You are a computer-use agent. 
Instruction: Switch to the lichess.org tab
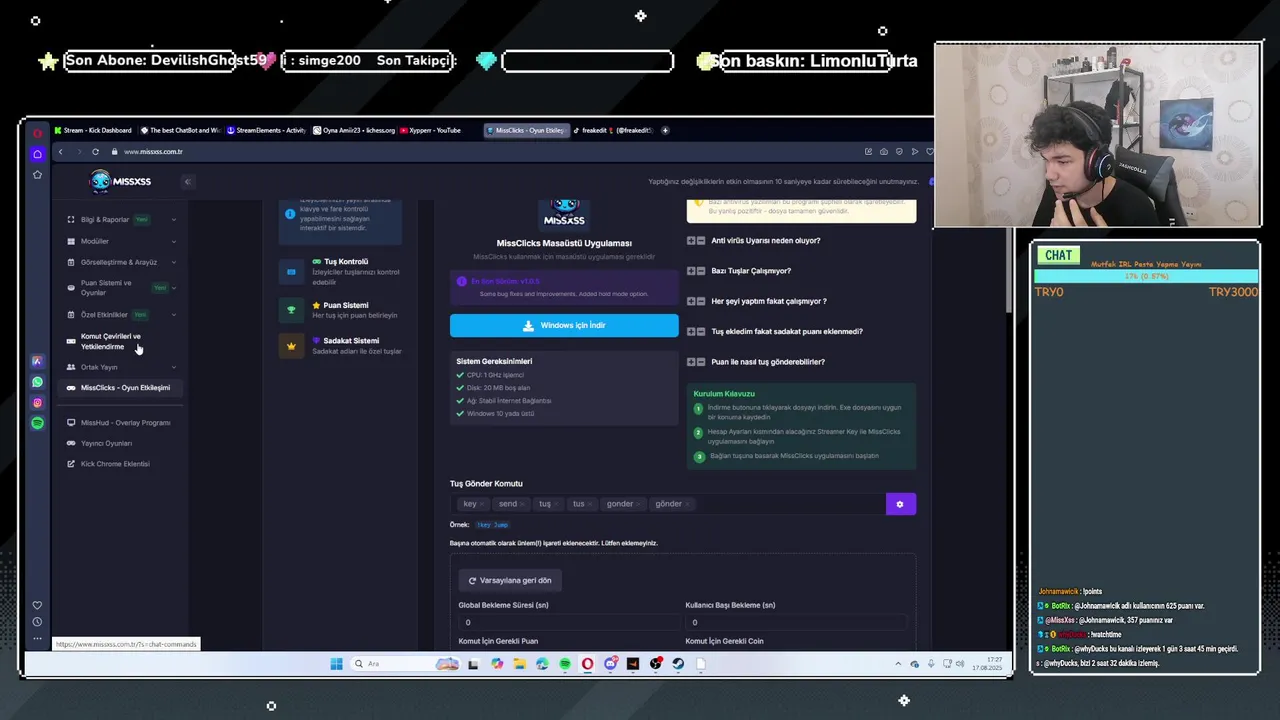click(354, 130)
